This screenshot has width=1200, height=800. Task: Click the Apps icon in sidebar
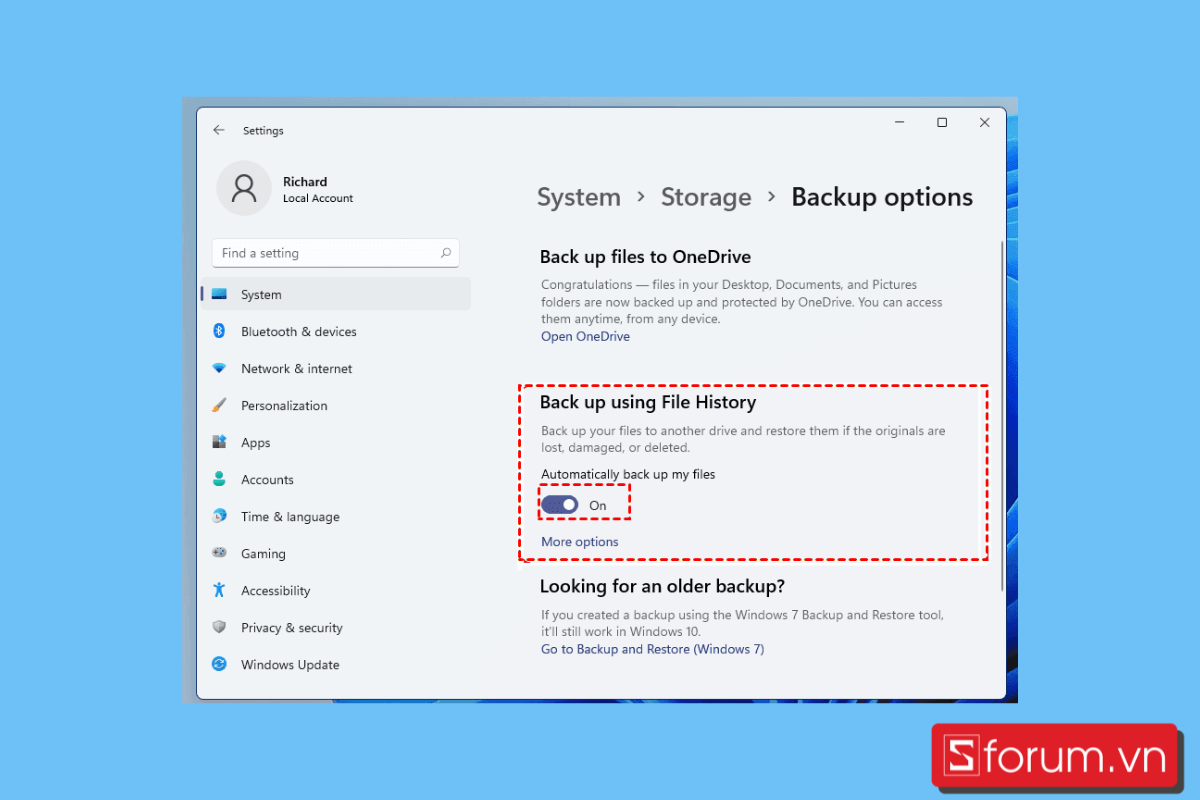pyautogui.click(x=219, y=442)
